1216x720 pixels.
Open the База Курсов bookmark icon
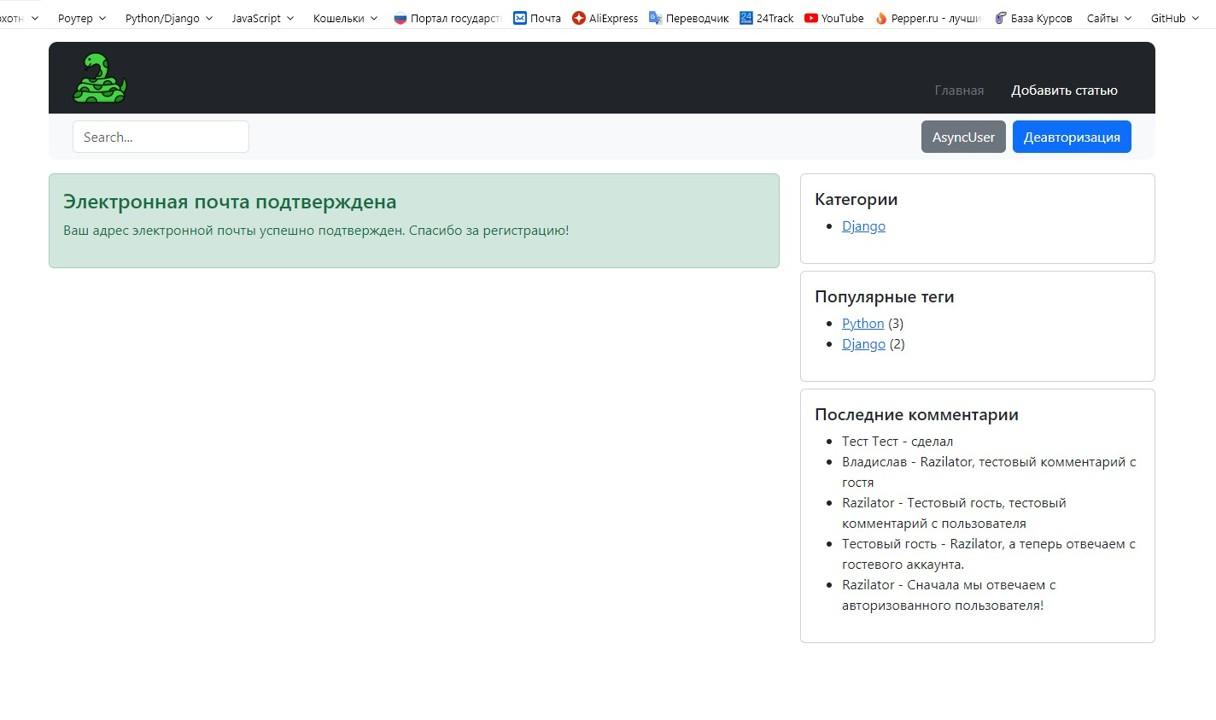coord(1000,18)
